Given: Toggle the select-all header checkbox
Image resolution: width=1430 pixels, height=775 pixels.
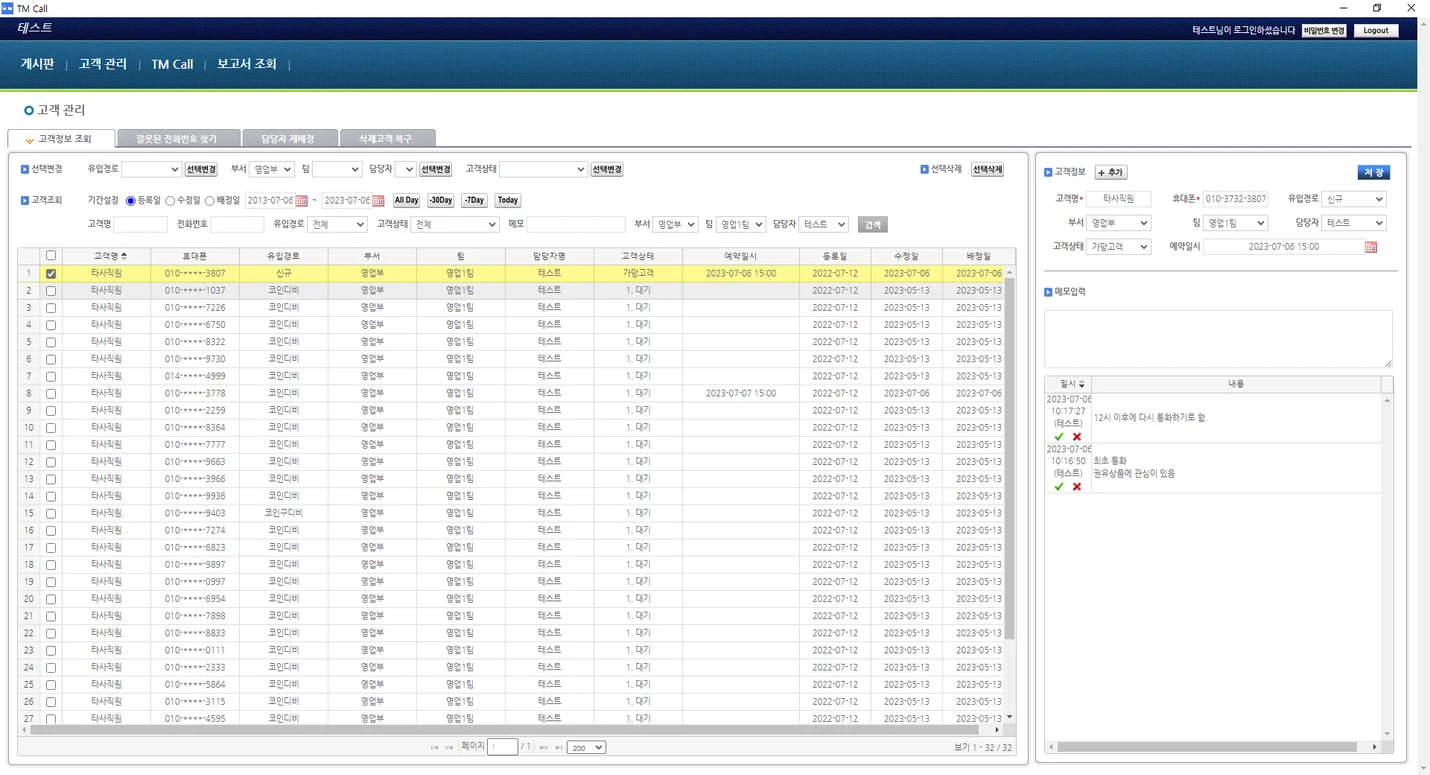Looking at the screenshot, I should click(51, 257).
